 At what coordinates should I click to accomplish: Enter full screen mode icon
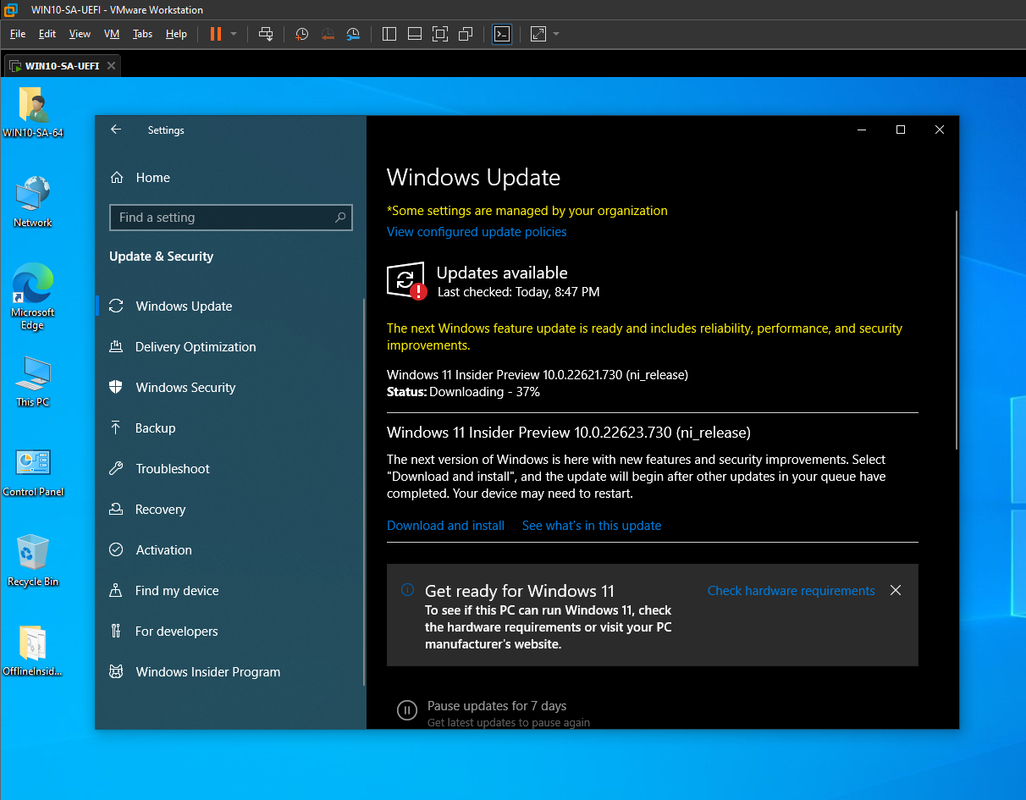440,34
